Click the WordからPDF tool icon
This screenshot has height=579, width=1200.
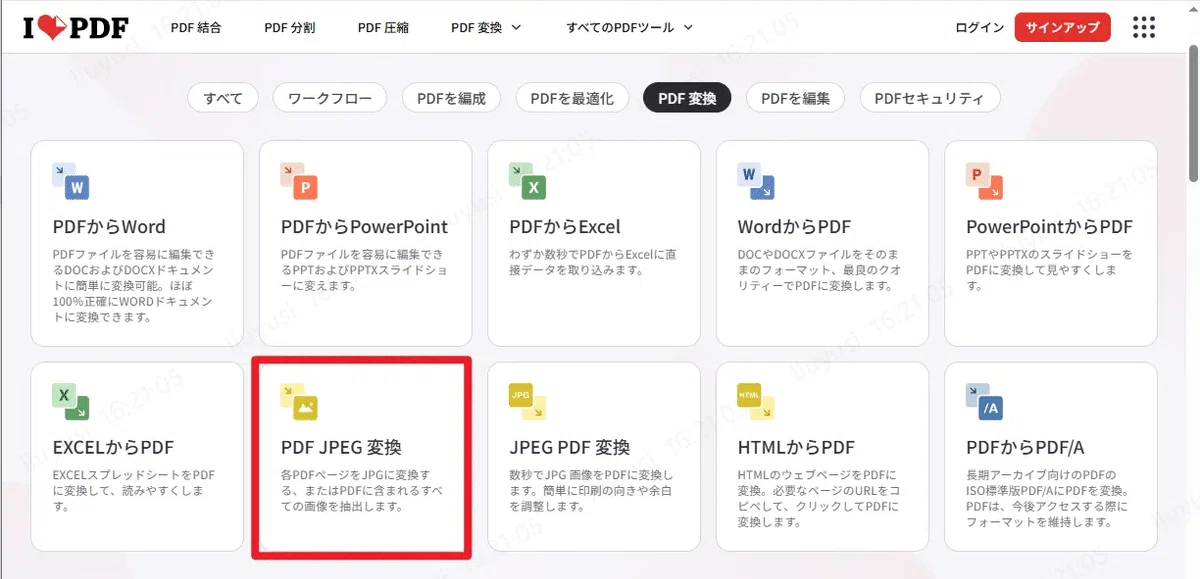tap(756, 180)
